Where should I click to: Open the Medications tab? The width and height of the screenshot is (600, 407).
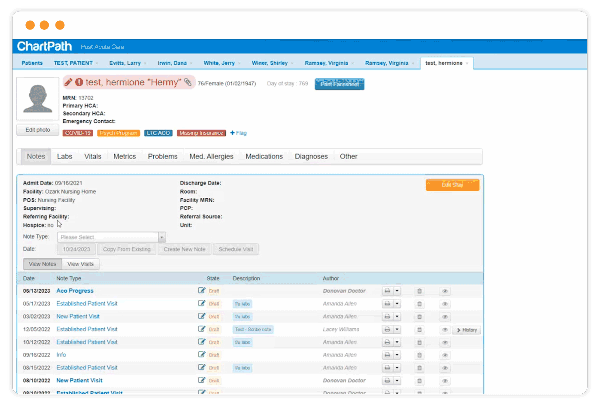[x=264, y=157]
